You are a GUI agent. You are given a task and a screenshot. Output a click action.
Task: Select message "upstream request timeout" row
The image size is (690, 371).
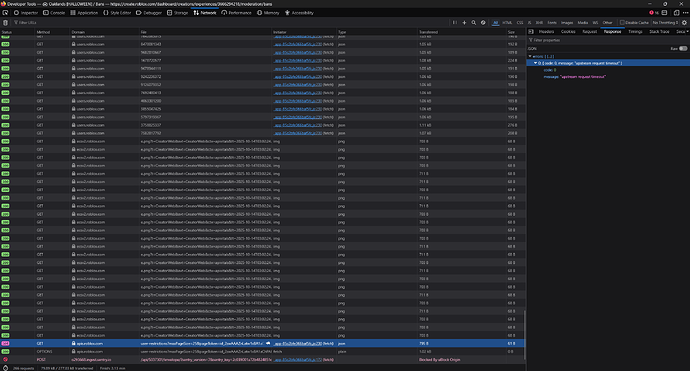coord(608,77)
